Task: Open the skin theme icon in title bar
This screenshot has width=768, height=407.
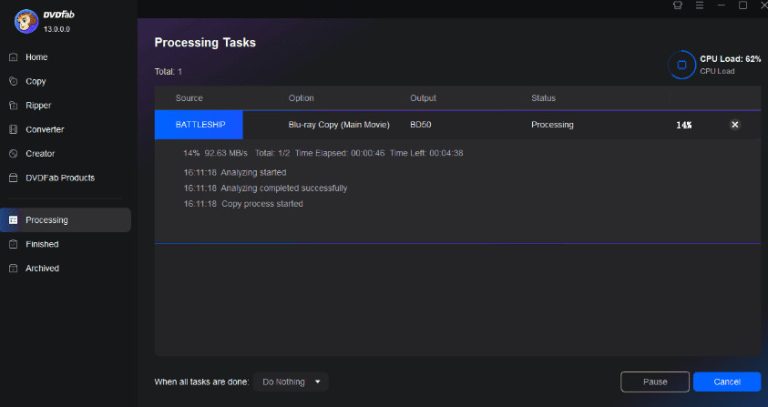Action: pos(678,6)
